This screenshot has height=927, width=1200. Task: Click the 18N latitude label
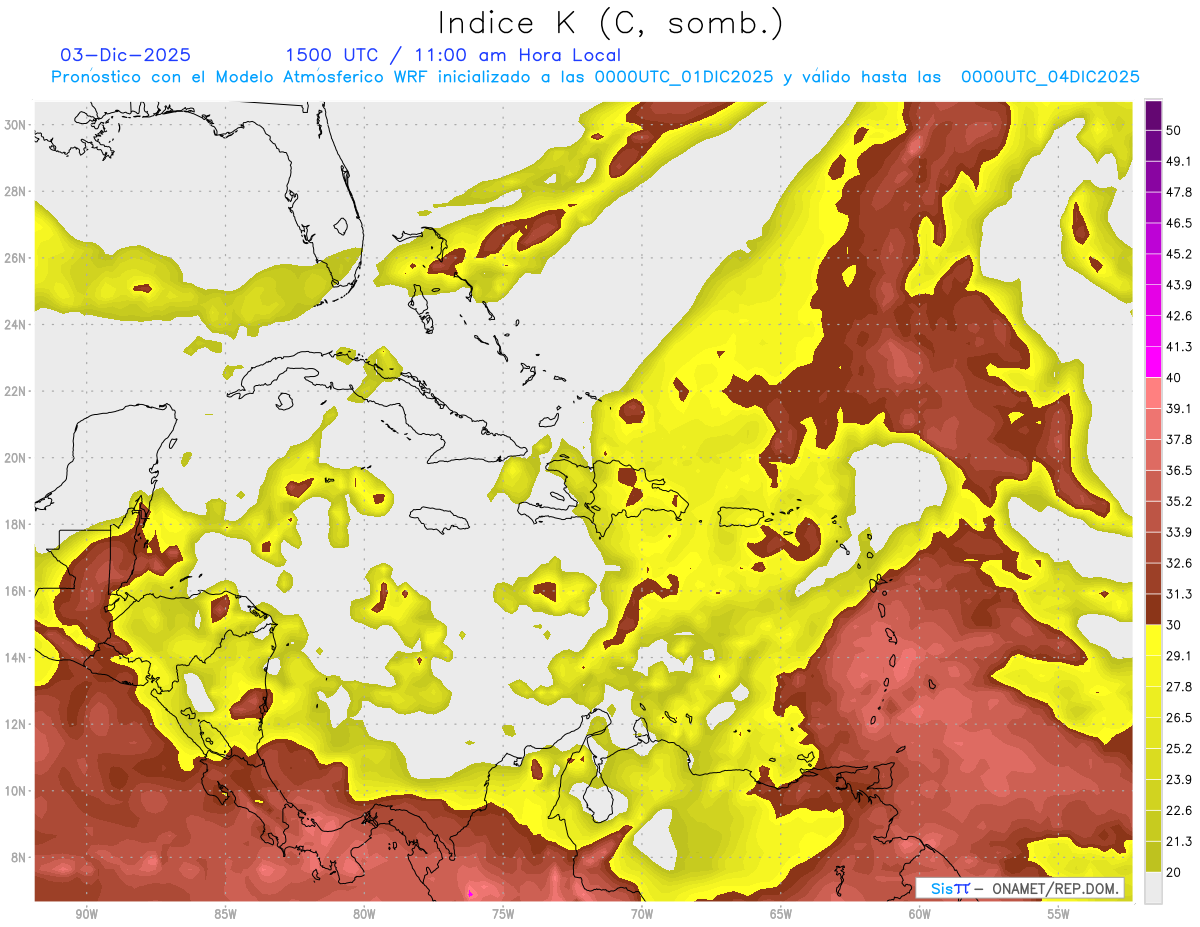(x=16, y=524)
